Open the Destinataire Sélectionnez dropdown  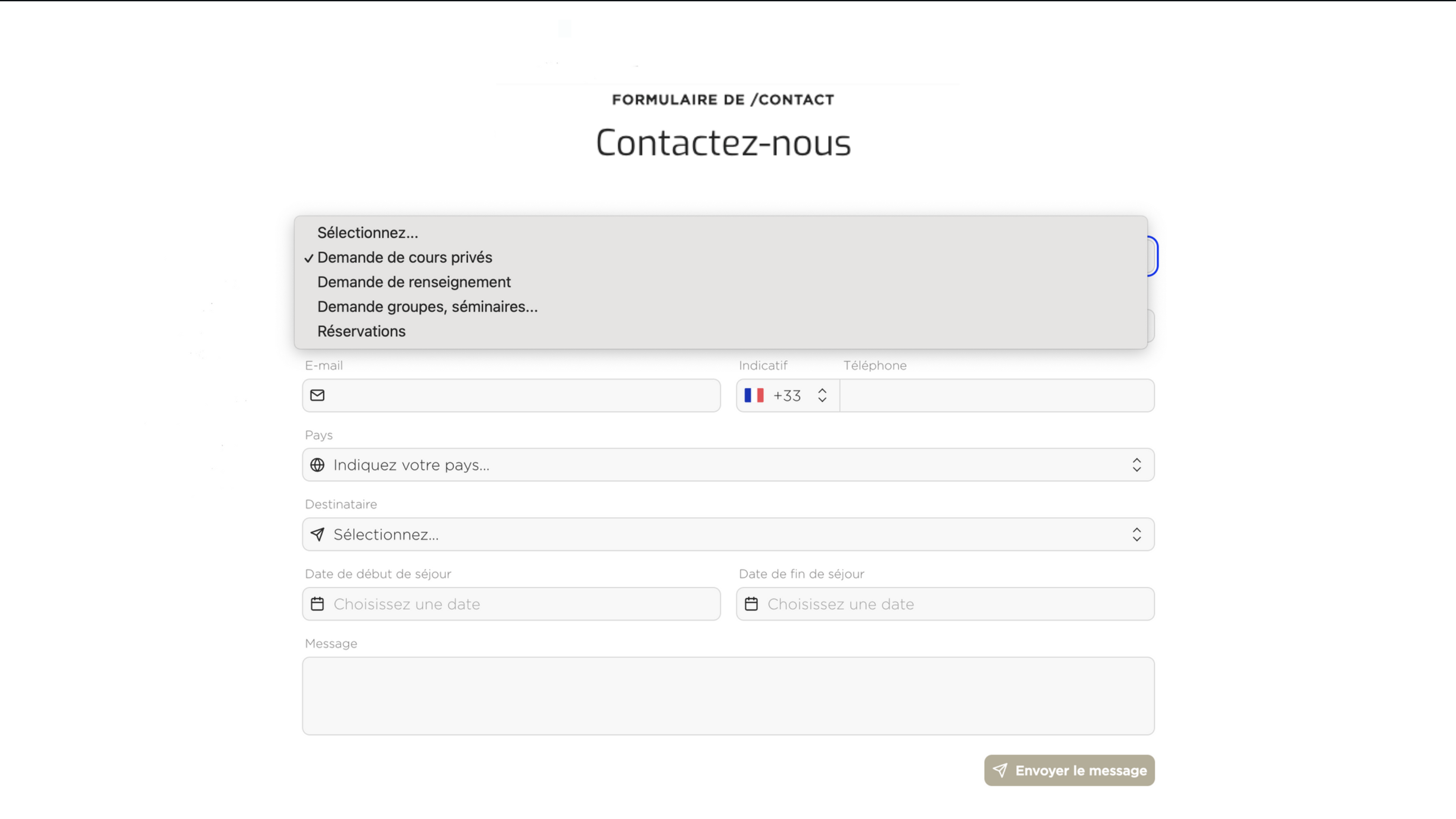tap(728, 534)
